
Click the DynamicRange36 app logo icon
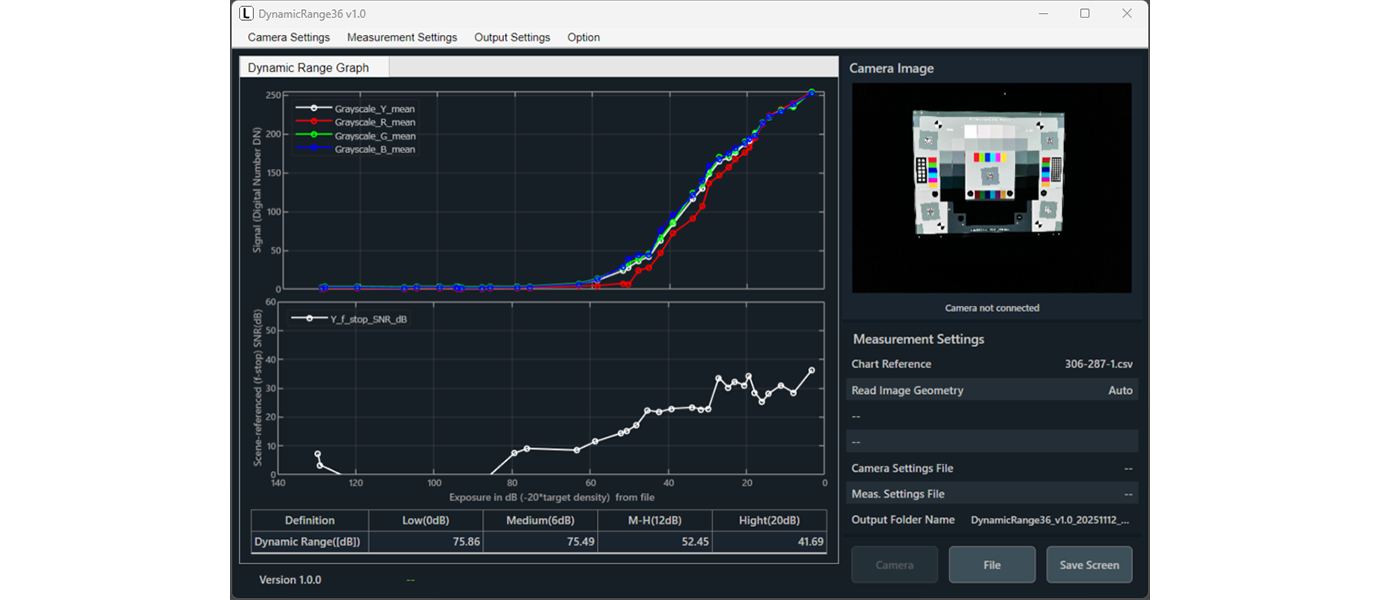pos(246,14)
